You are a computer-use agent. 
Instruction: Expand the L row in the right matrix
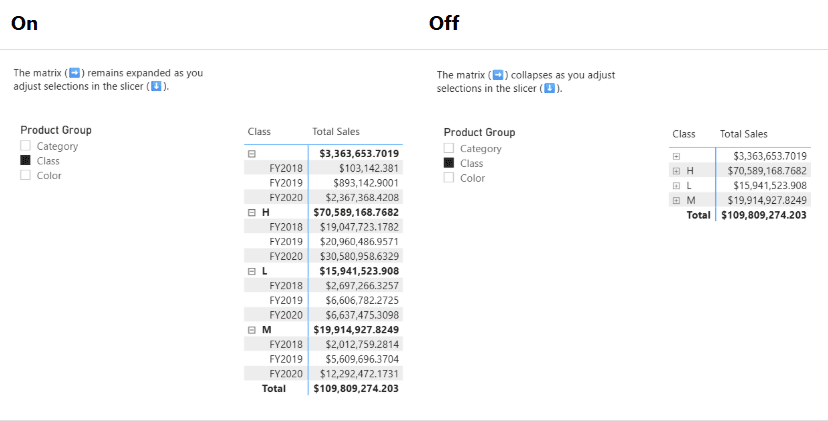(677, 186)
